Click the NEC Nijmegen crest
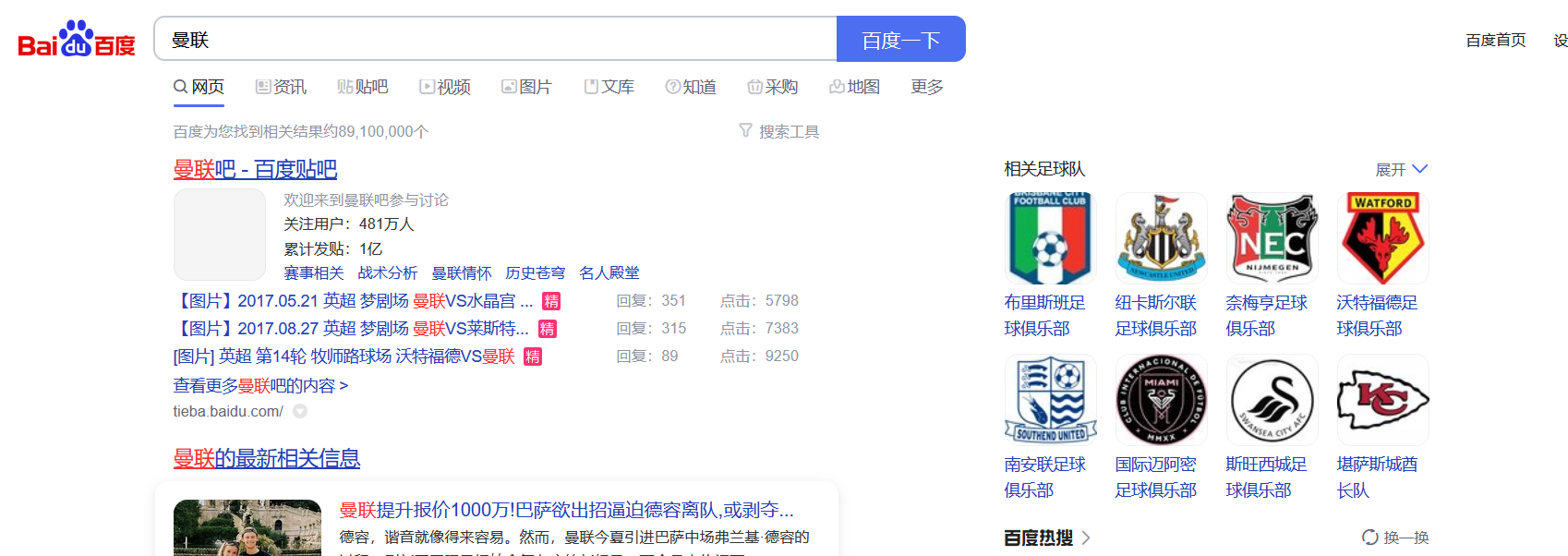This screenshot has width=1568, height=556. [1272, 238]
